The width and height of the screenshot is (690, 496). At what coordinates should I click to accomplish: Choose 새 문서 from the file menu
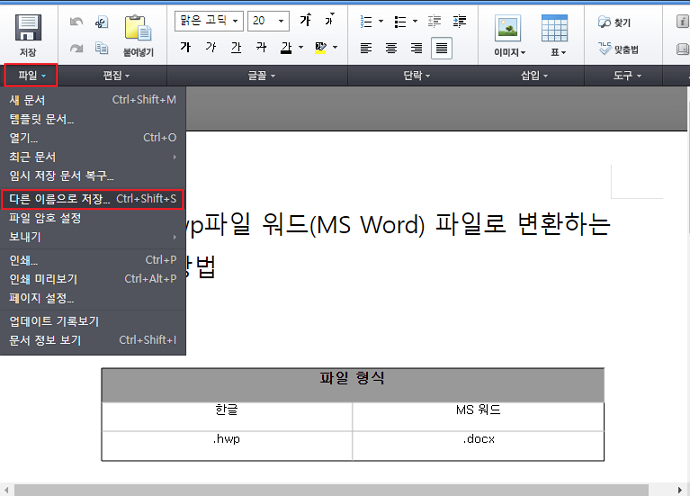93,100
